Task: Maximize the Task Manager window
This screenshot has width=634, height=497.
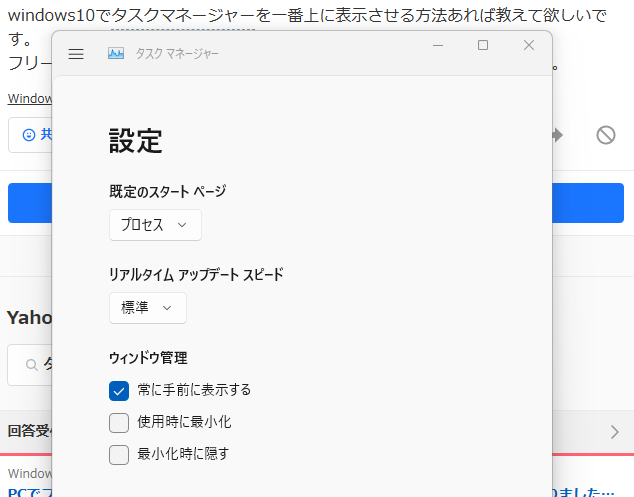Action: (x=483, y=45)
